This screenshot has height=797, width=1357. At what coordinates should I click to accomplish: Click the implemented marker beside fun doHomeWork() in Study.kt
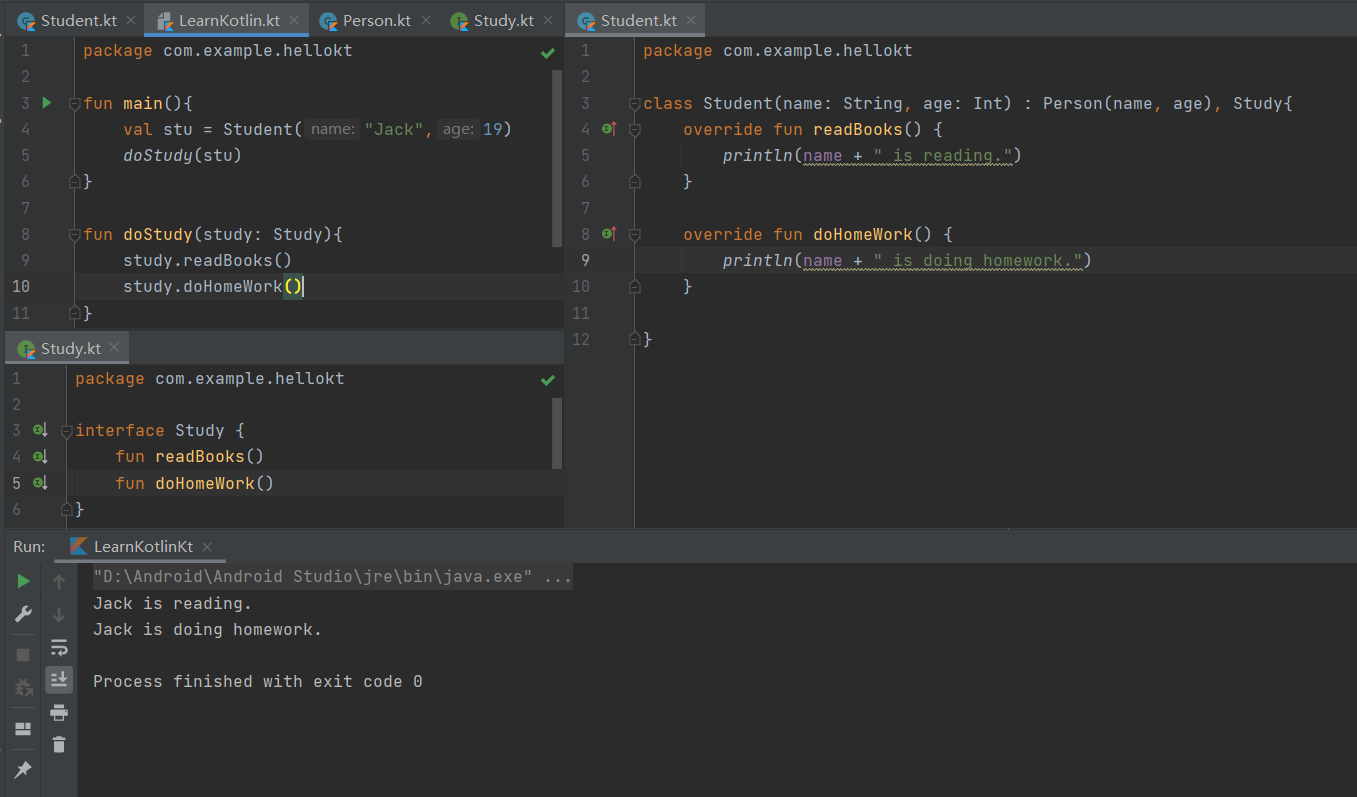coord(40,483)
